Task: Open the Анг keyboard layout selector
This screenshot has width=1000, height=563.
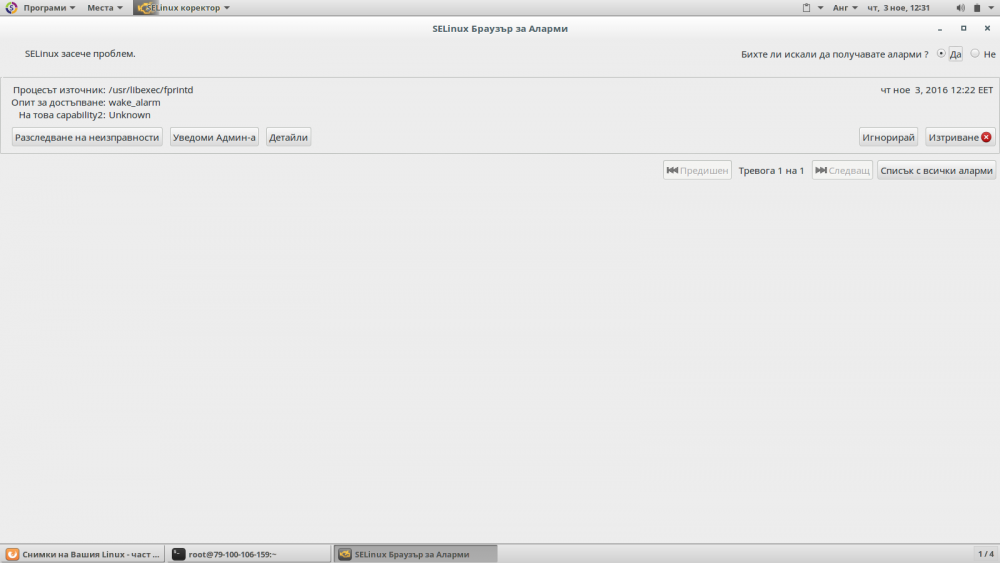Action: pyautogui.click(x=845, y=8)
